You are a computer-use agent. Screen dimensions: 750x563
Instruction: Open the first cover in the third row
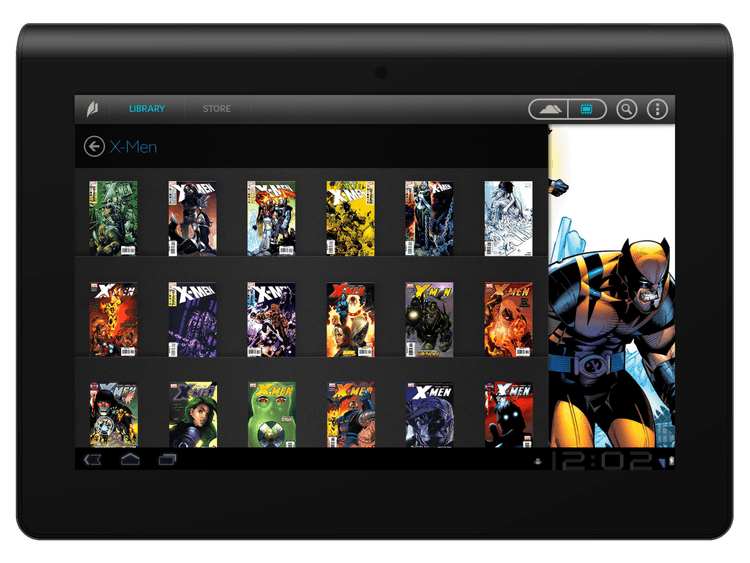[x=113, y=415]
